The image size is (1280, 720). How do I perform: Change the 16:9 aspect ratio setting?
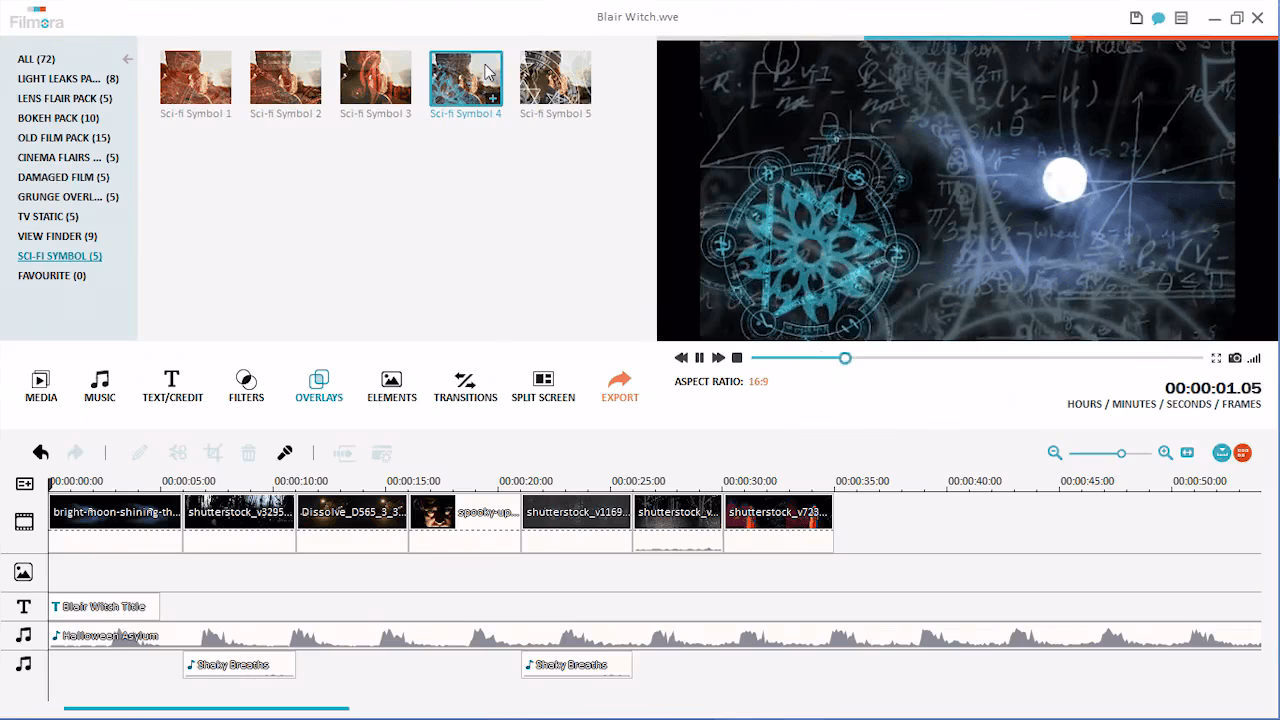(x=758, y=382)
